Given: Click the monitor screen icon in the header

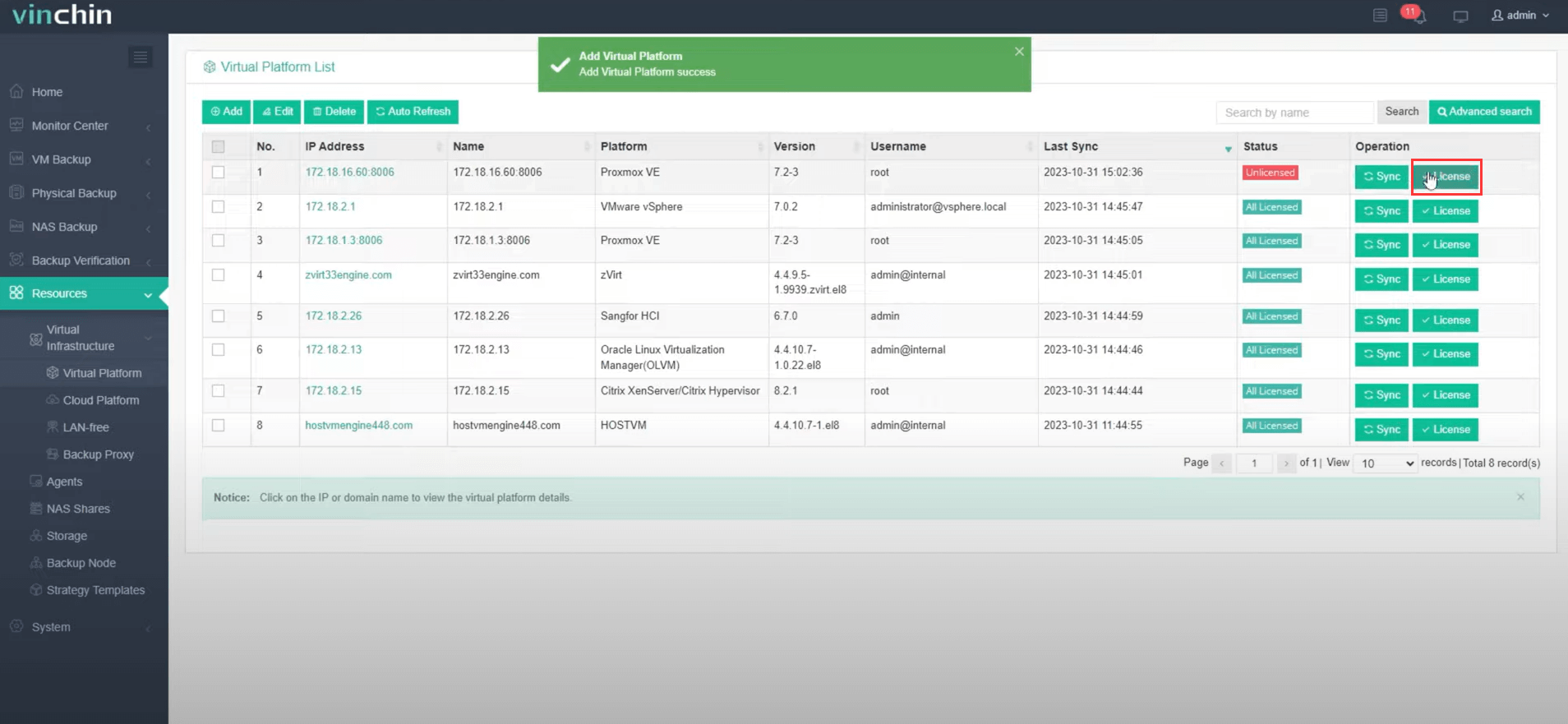Looking at the screenshot, I should pyautogui.click(x=1460, y=16).
